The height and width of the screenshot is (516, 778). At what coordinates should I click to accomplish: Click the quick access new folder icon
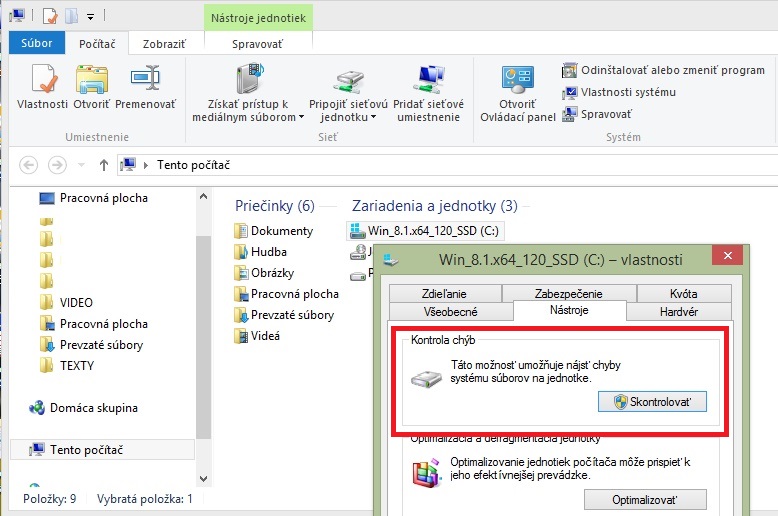click(x=71, y=16)
